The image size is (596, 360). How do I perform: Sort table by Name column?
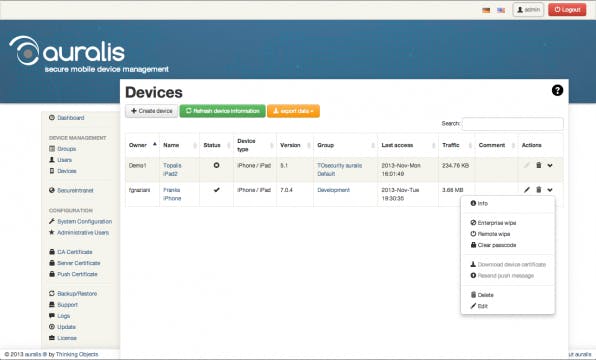179,145
